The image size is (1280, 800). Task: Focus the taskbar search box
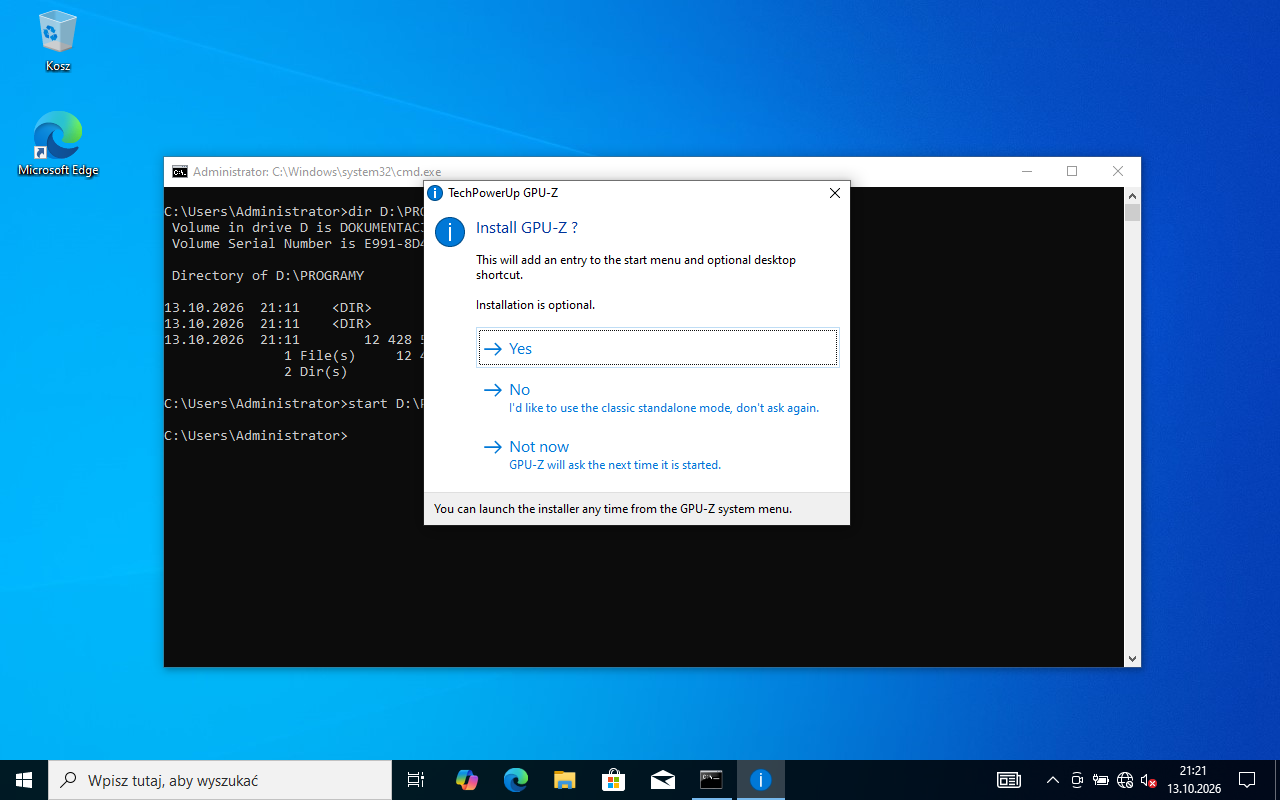(x=220, y=780)
